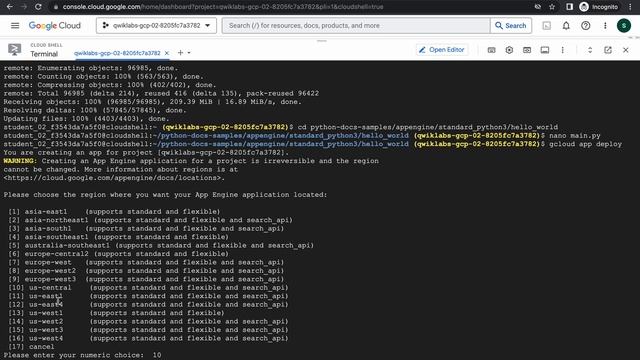This screenshot has height=360, width=640.
Task: Add a new terminal tab with plus
Action: point(180,53)
